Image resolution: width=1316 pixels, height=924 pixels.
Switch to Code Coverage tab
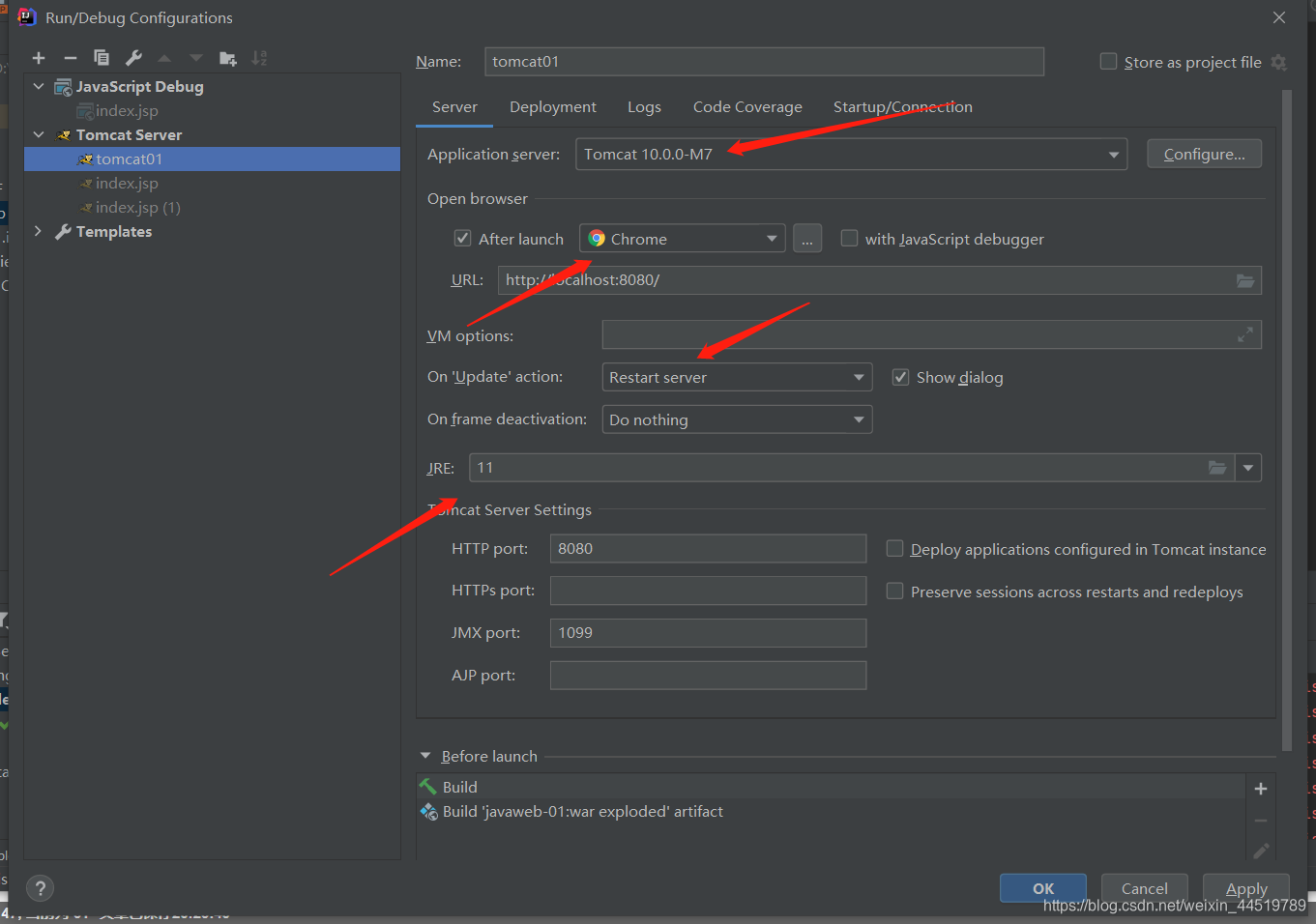click(x=747, y=107)
